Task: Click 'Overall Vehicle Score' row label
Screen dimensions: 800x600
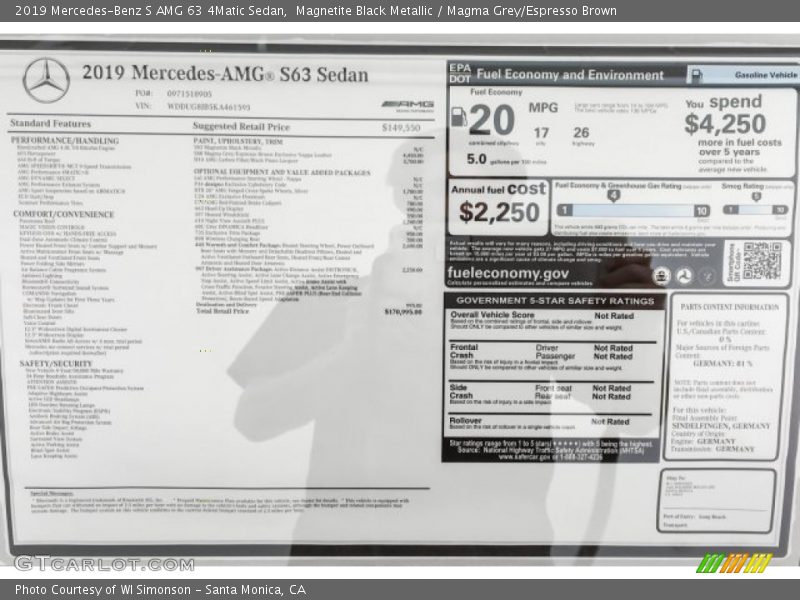Action: (492, 315)
